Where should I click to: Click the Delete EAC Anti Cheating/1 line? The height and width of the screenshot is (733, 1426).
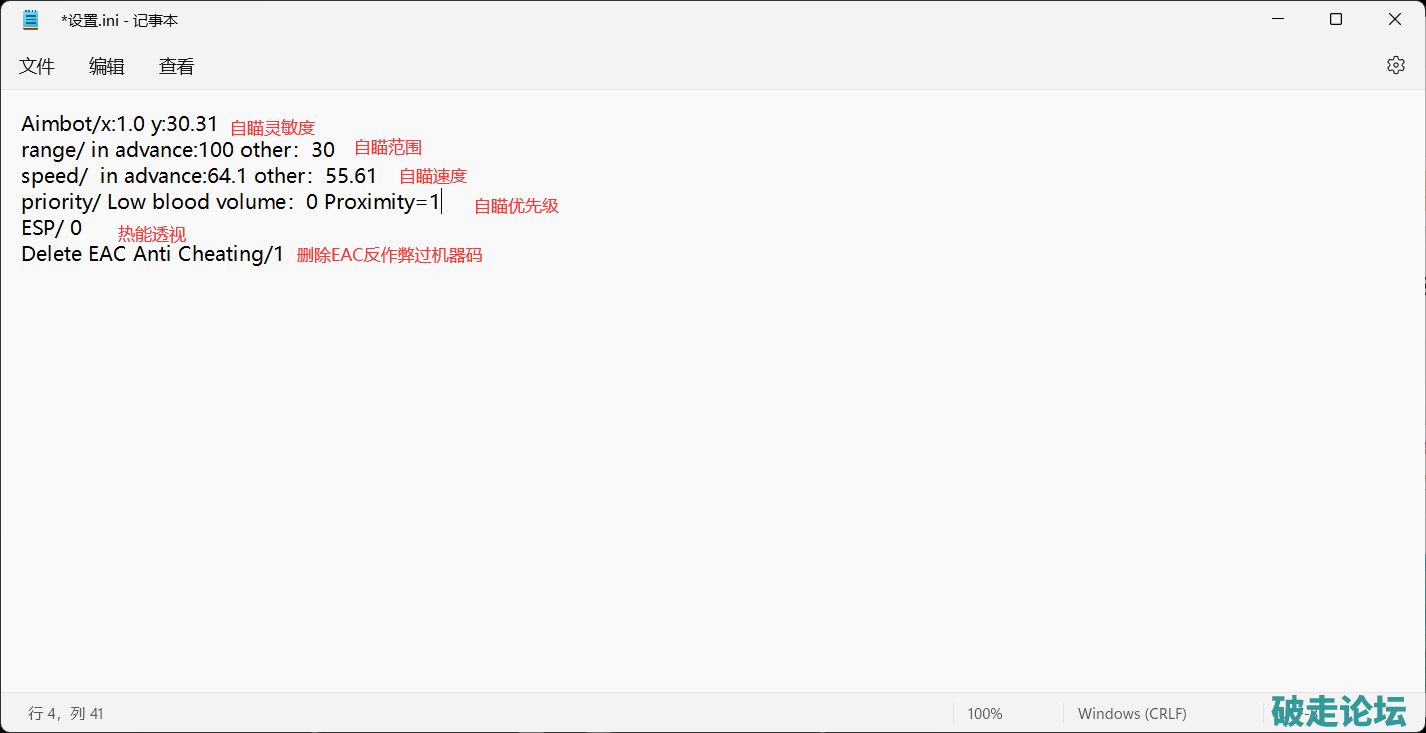(152, 254)
